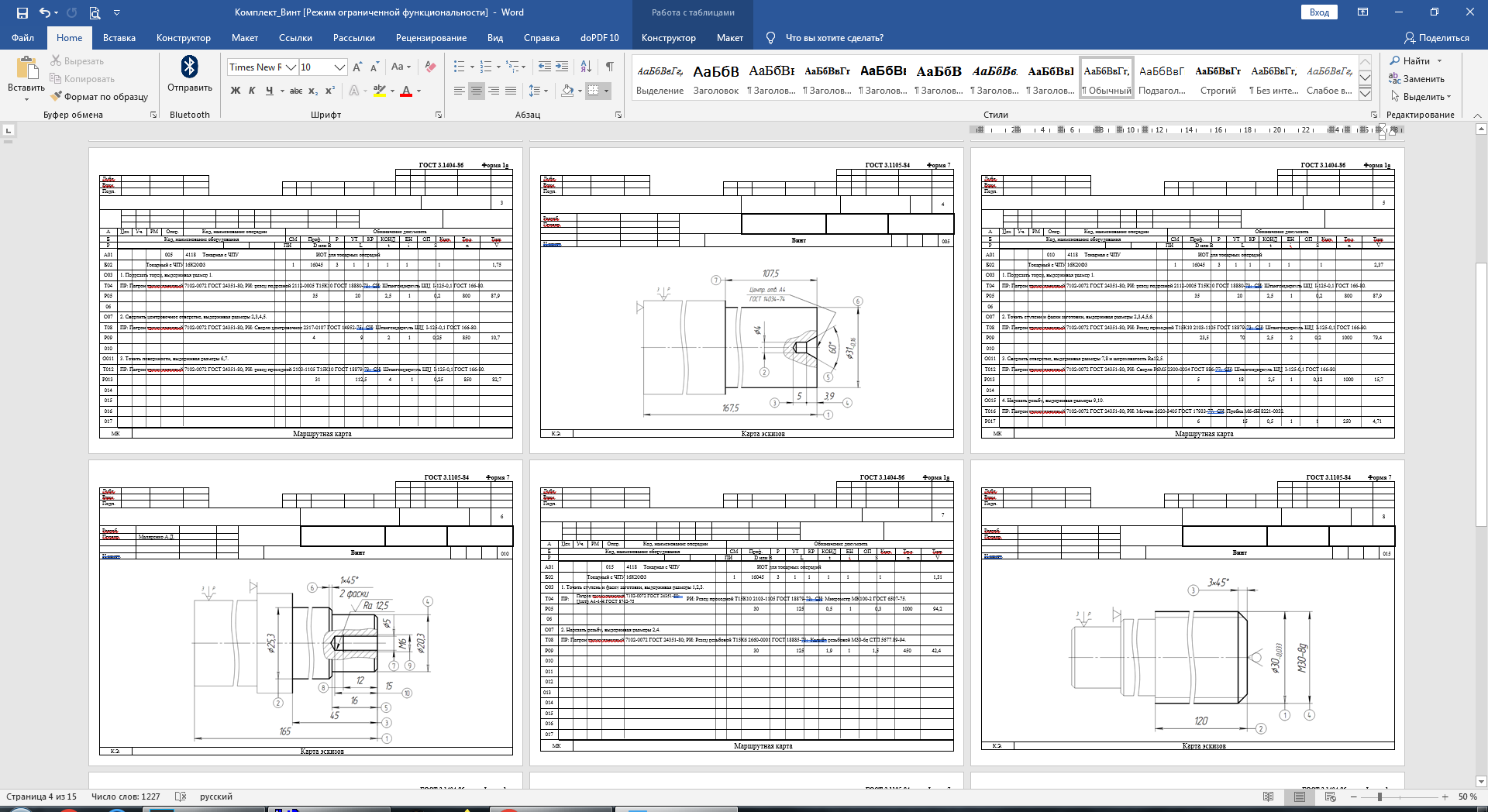Screen dimensions: 1488x812
Task: Open the Times New Roman font dropdown
Action: coord(263,67)
